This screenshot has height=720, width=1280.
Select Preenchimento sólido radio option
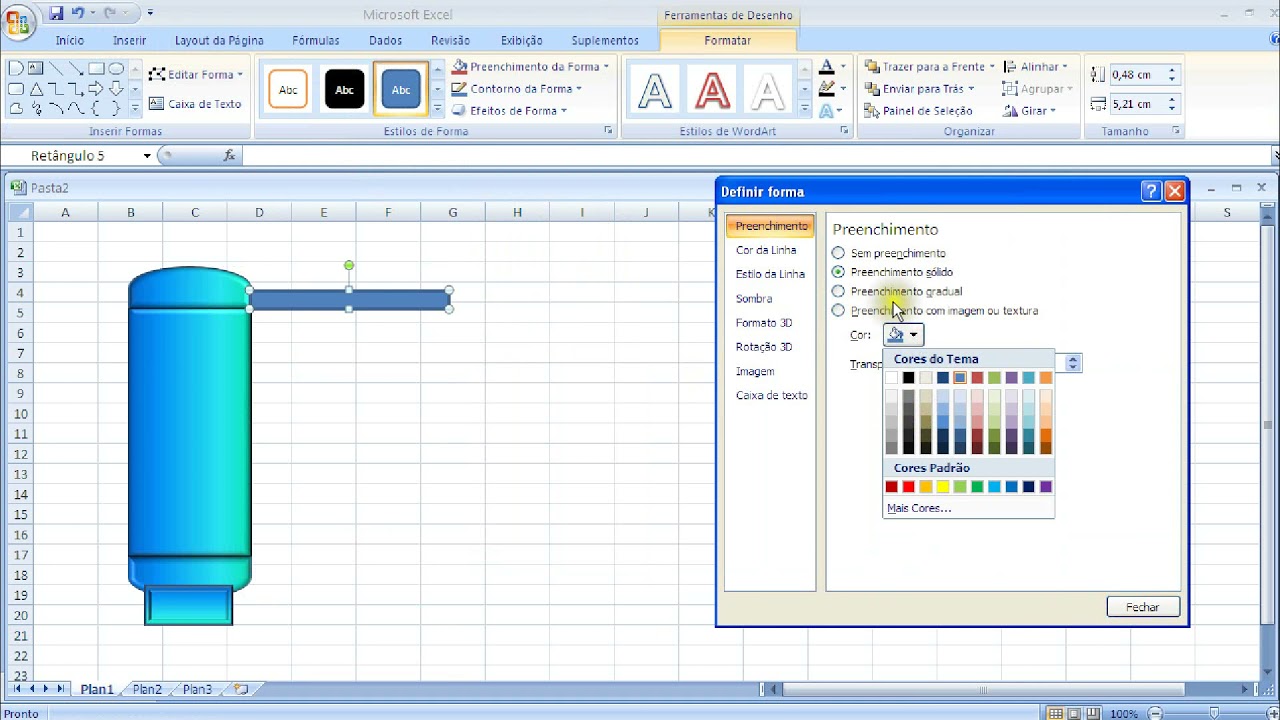point(838,272)
